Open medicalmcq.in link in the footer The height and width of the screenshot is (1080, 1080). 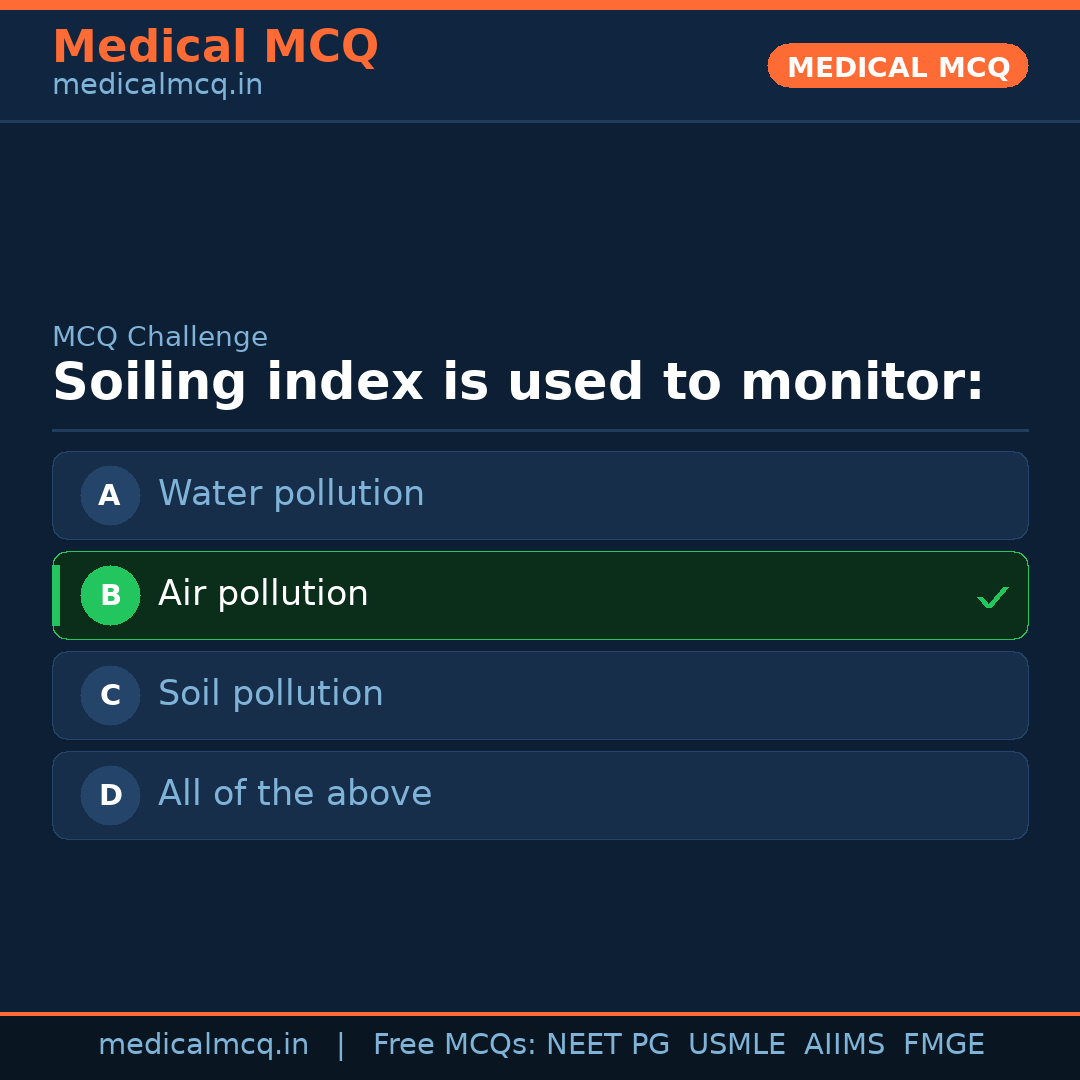point(203,1045)
